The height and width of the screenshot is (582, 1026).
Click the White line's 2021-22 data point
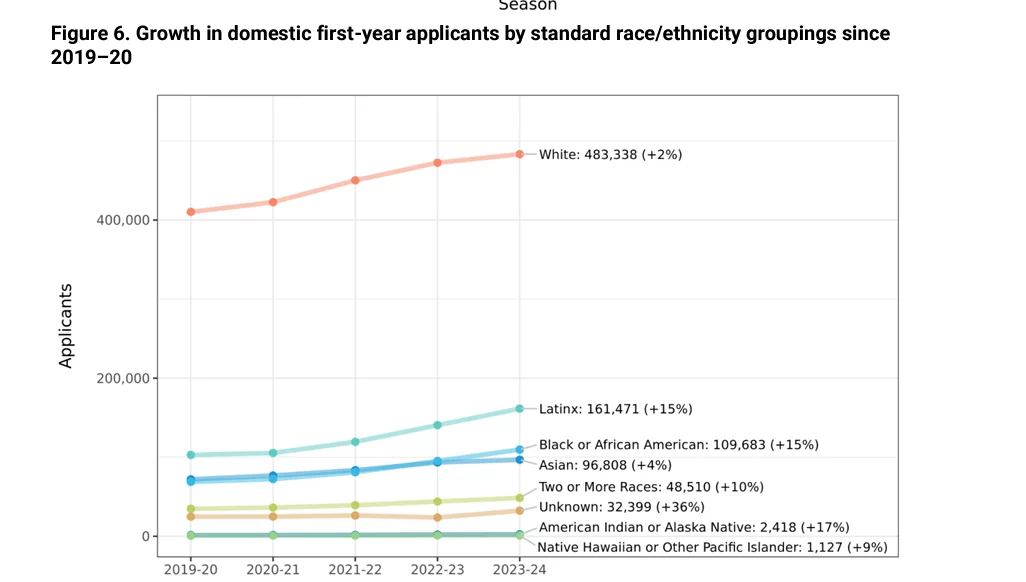coord(355,180)
